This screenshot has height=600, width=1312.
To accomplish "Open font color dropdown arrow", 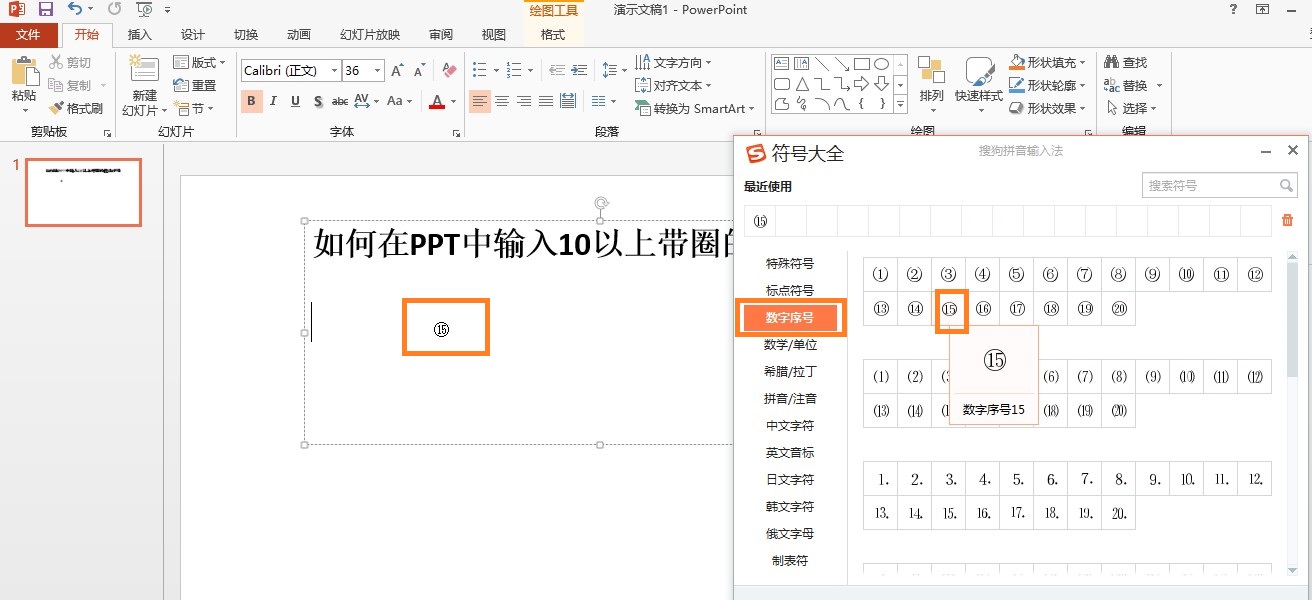I will pos(453,101).
